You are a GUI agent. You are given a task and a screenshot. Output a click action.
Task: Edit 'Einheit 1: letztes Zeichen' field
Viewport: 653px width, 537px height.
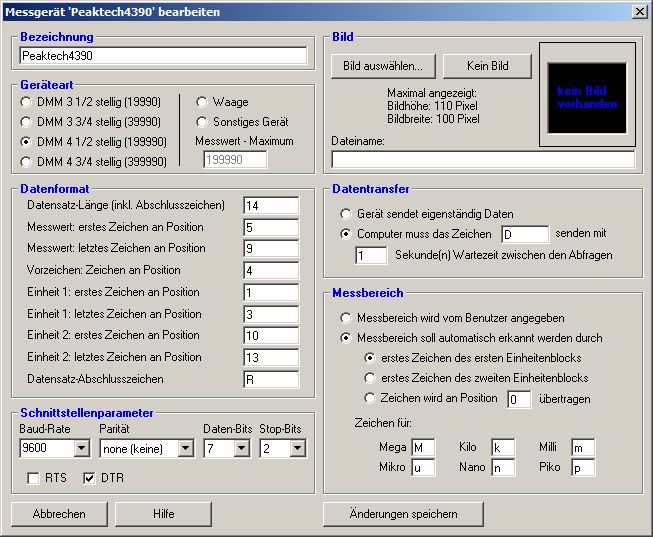pyautogui.click(x=271, y=314)
